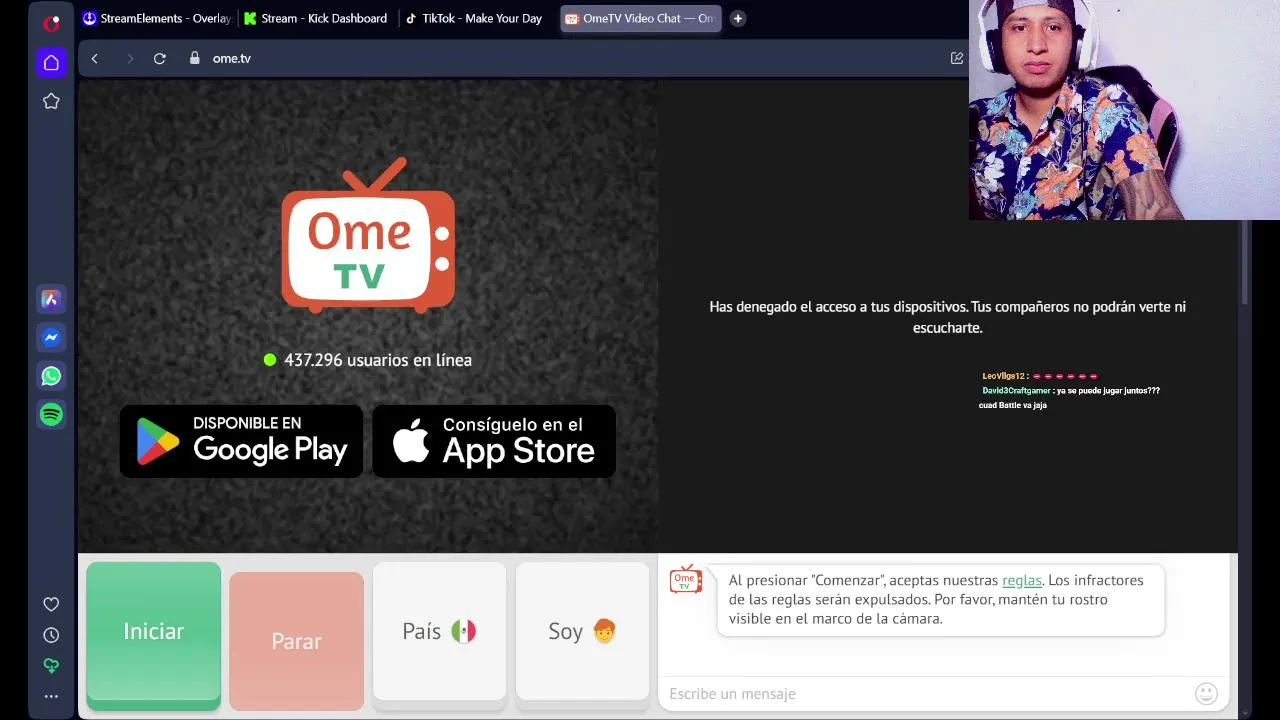Open history clock icon in sidebar
Screen dimensions: 1280x720
[51, 635]
